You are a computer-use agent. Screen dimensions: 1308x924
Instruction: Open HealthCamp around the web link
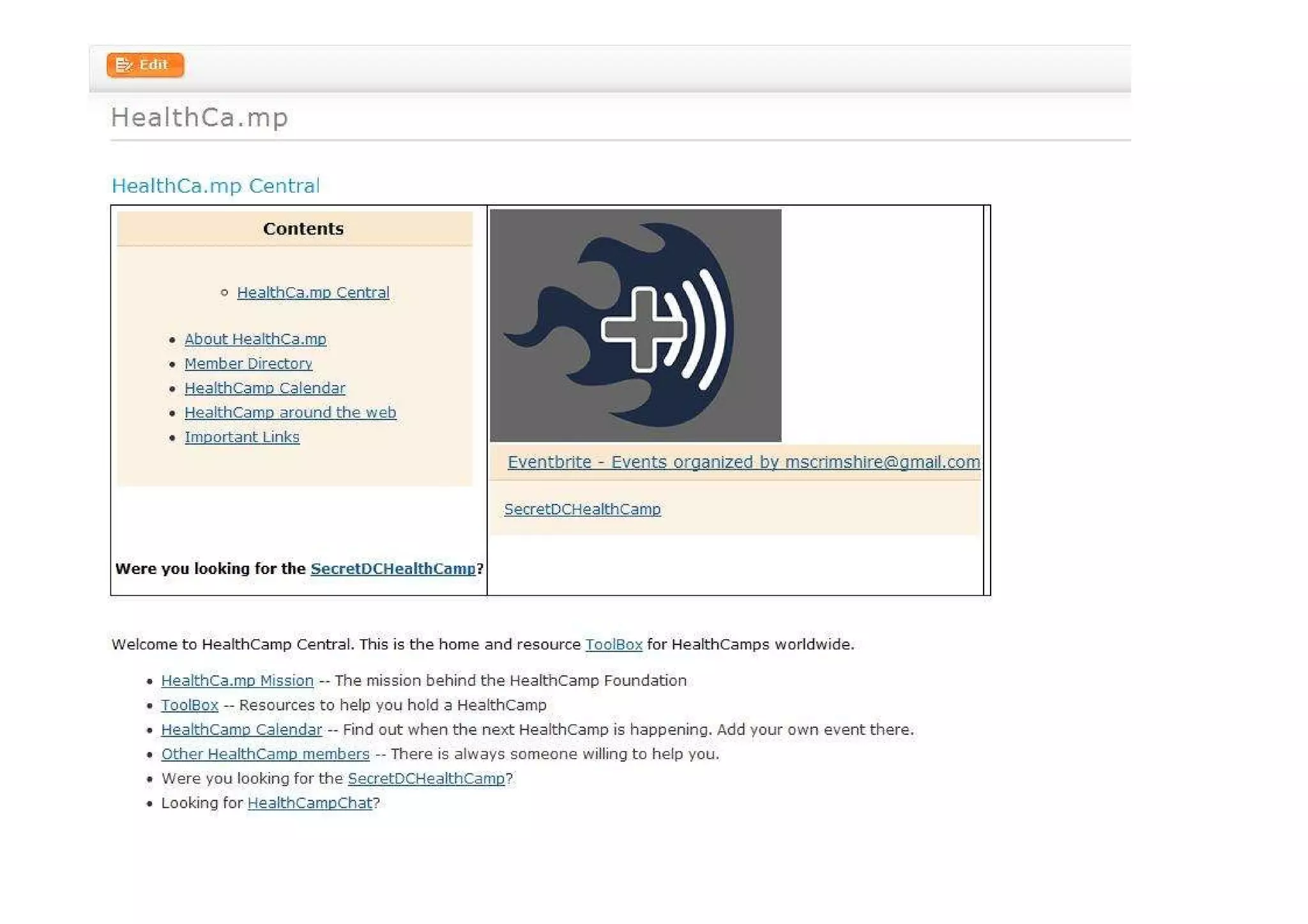290,413
